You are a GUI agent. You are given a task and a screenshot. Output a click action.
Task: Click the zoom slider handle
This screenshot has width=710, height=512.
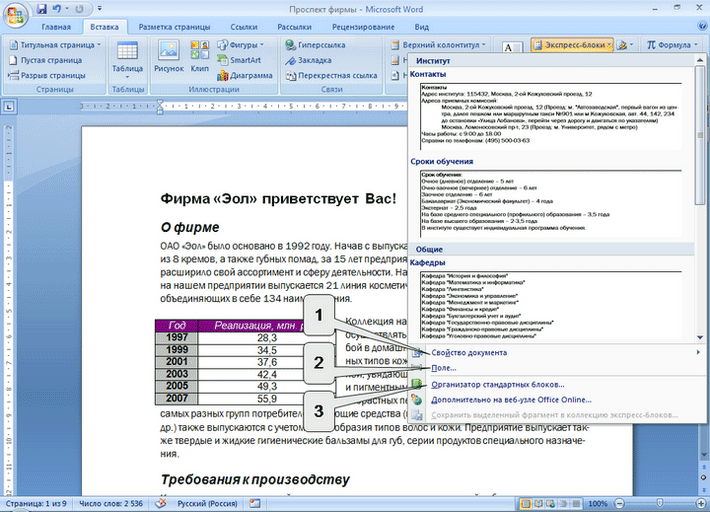click(x=660, y=503)
